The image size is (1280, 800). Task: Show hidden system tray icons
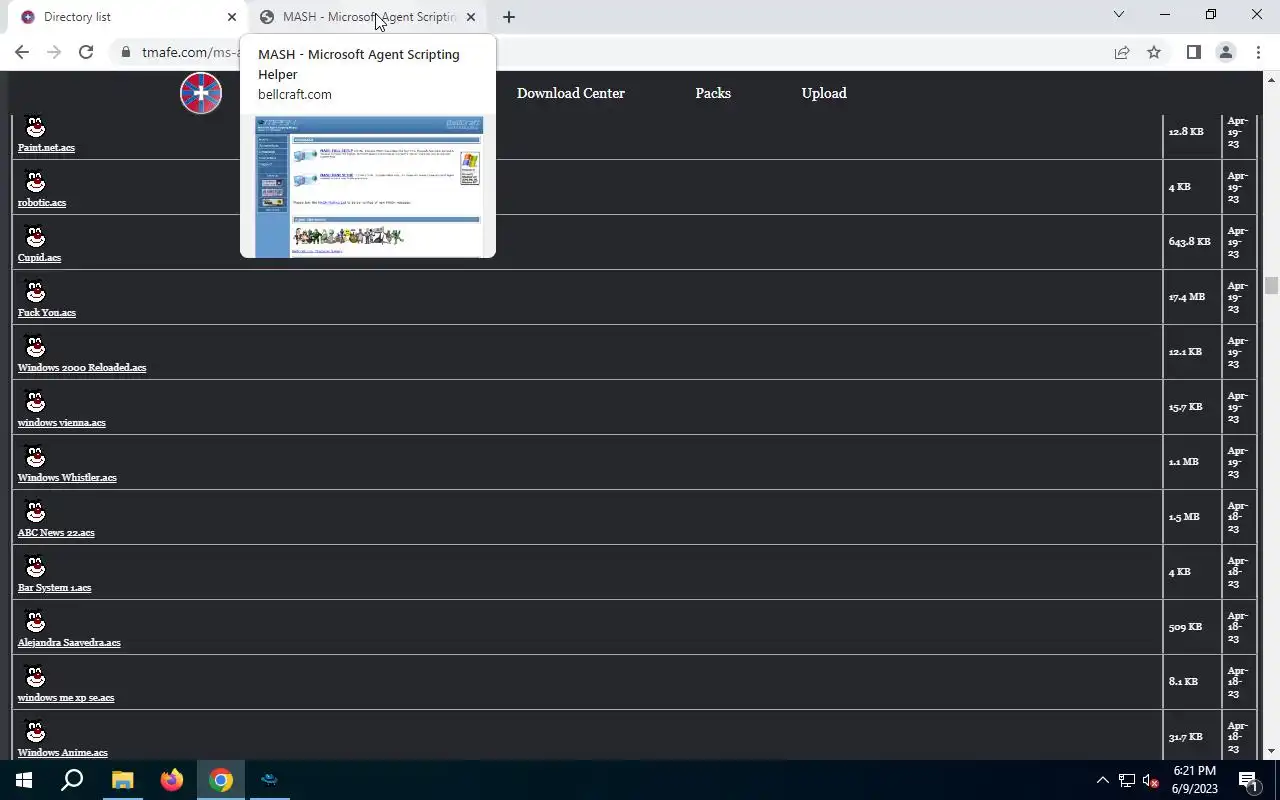[x=1103, y=780]
